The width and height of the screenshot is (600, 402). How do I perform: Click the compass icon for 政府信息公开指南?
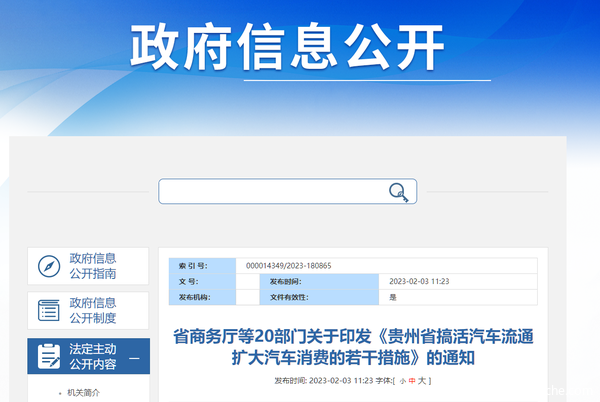48,266
